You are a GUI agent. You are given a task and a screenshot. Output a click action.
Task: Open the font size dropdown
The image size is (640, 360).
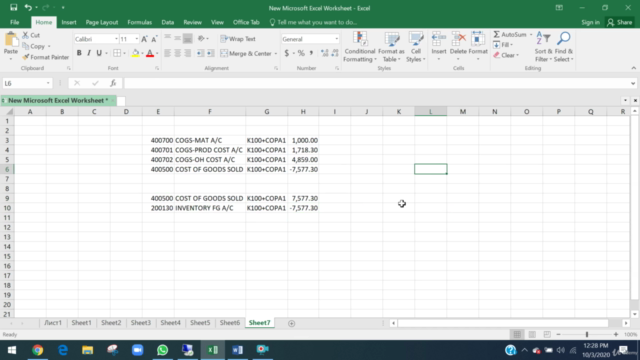[x=136, y=39]
